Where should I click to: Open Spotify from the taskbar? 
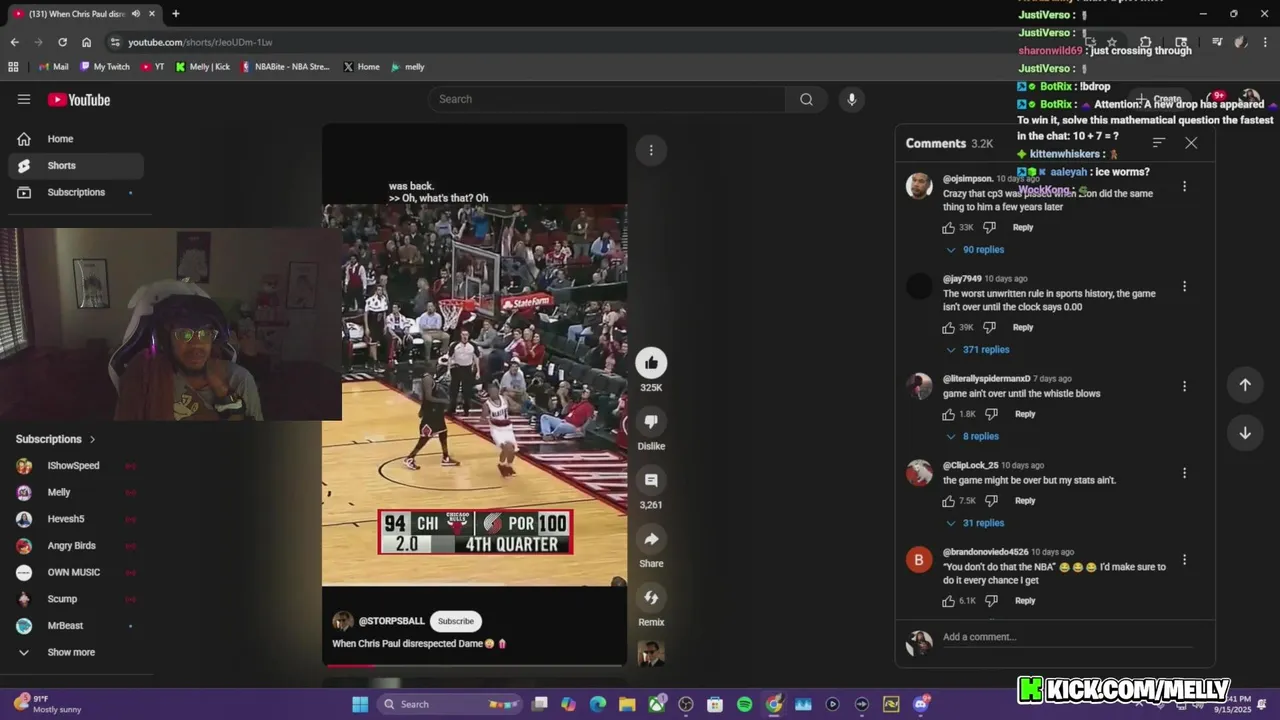(744, 704)
